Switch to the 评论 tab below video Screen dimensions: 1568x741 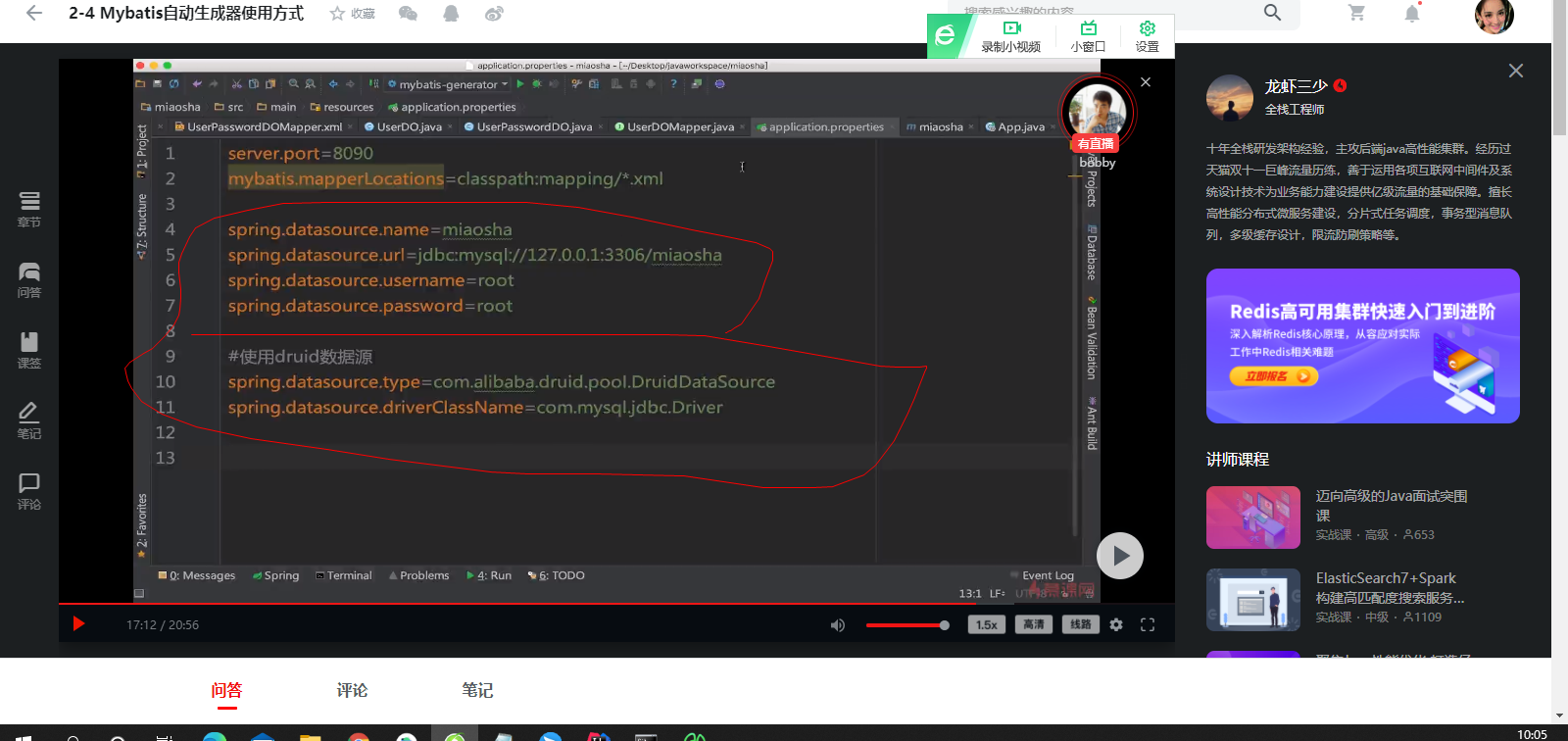coord(352,690)
